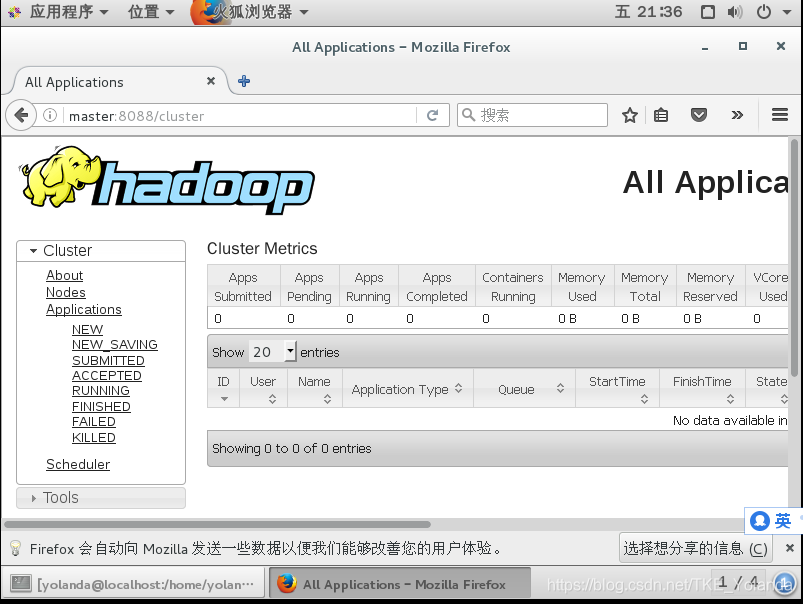Show more toolbar tools chevron
The image size is (803, 604).
click(737, 115)
